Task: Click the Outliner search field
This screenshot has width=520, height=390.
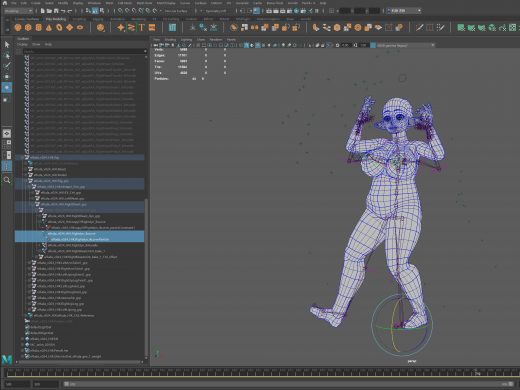Action: pos(84,51)
